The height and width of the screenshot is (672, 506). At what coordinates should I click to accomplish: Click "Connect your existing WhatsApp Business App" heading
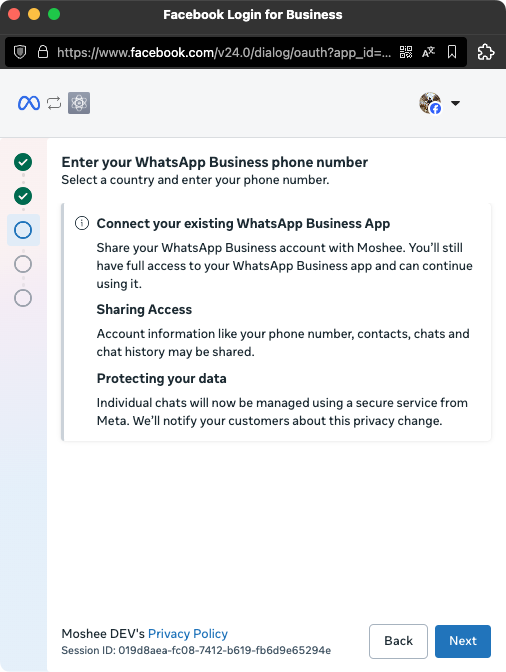coord(243,223)
